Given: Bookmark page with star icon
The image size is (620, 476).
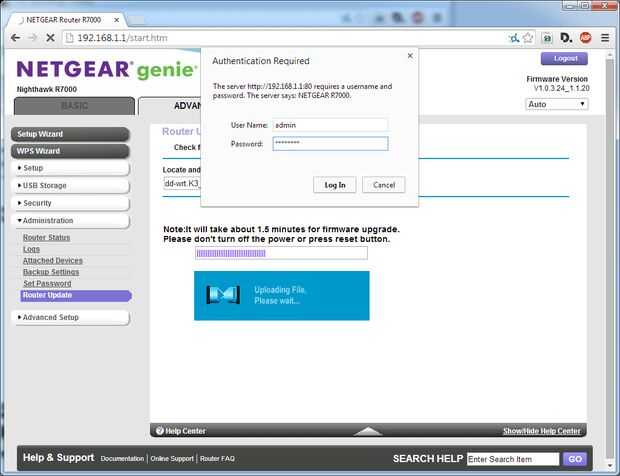Looking at the screenshot, I should (527, 38).
